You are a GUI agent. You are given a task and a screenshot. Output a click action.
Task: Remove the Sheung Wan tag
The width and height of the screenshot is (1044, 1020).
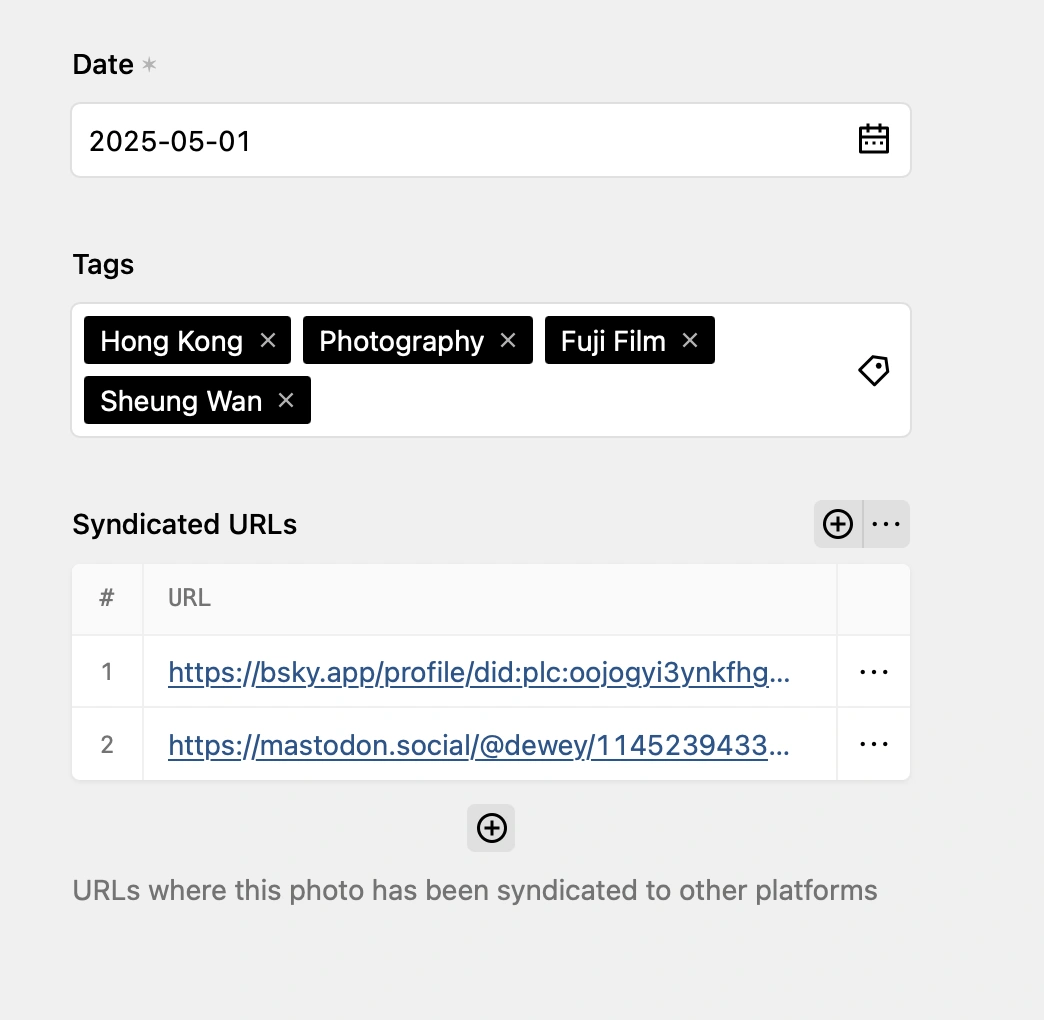point(286,401)
